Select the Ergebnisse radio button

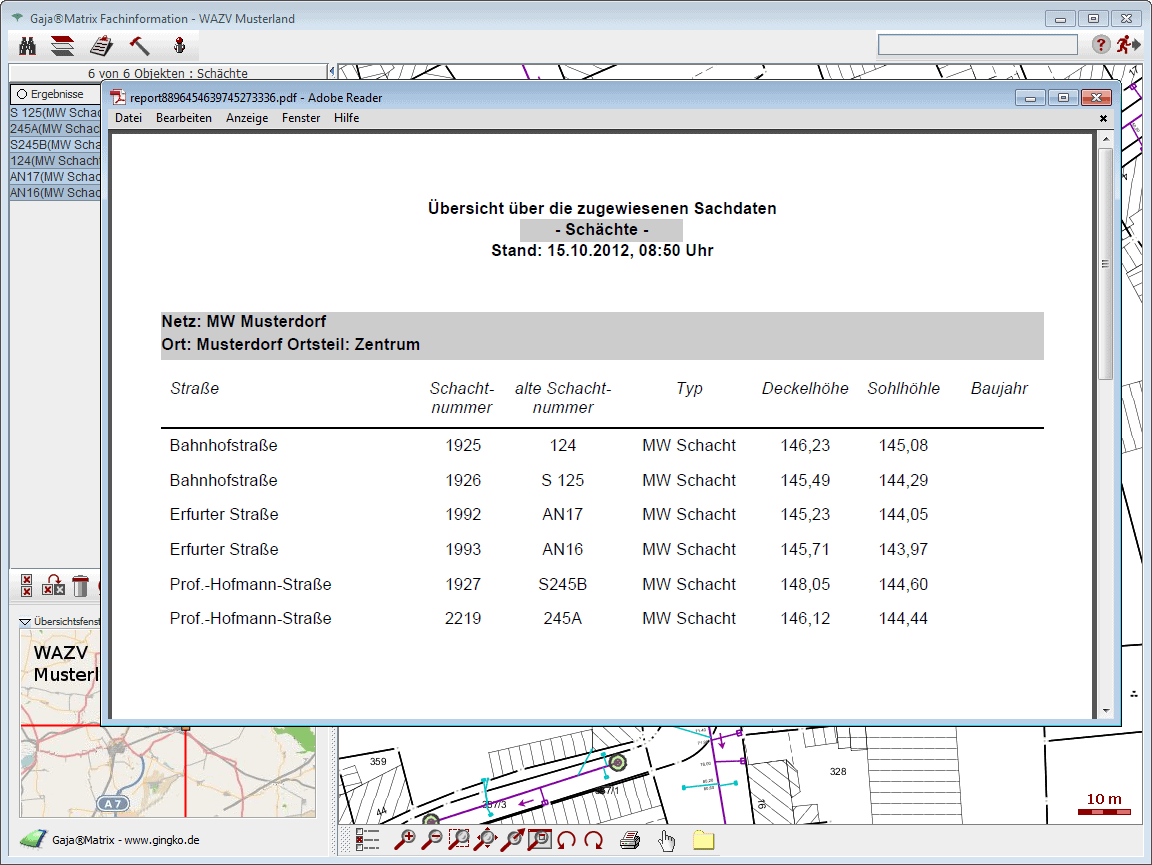pos(22,94)
